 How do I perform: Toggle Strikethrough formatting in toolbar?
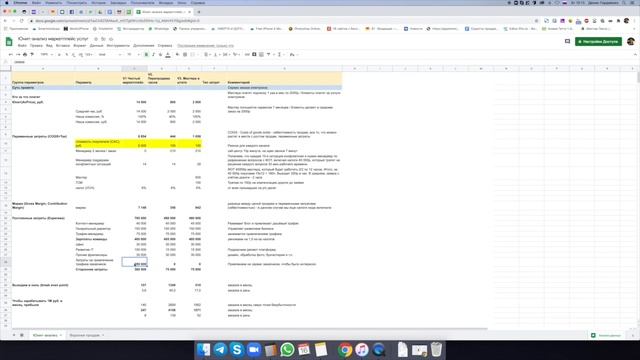click(160, 54)
